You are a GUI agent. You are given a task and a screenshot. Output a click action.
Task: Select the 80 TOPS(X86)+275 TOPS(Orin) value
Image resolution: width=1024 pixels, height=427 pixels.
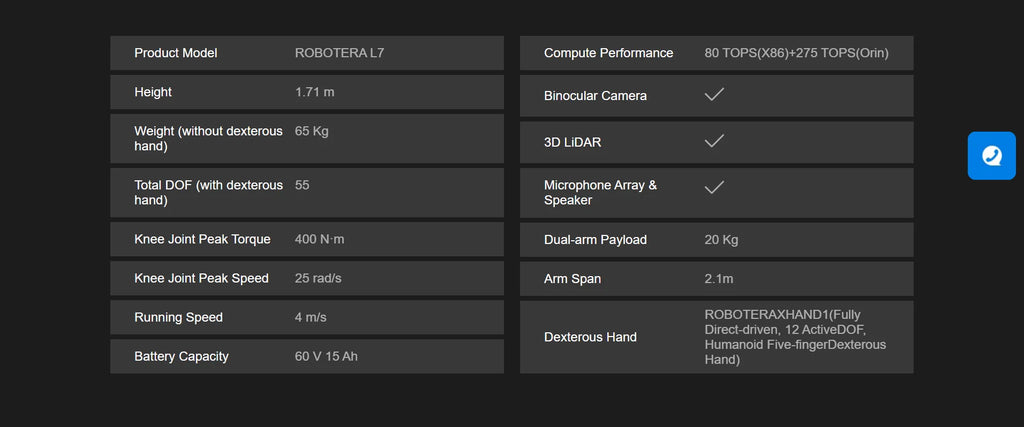[x=797, y=53]
